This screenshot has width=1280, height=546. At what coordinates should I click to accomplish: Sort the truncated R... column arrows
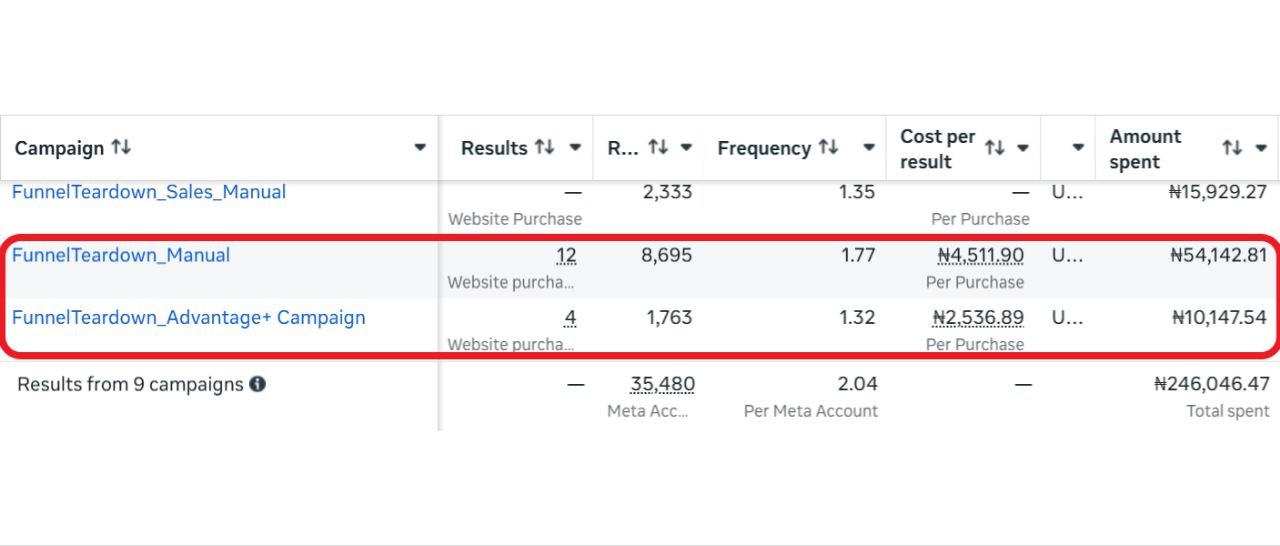click(x=657, y=148)
